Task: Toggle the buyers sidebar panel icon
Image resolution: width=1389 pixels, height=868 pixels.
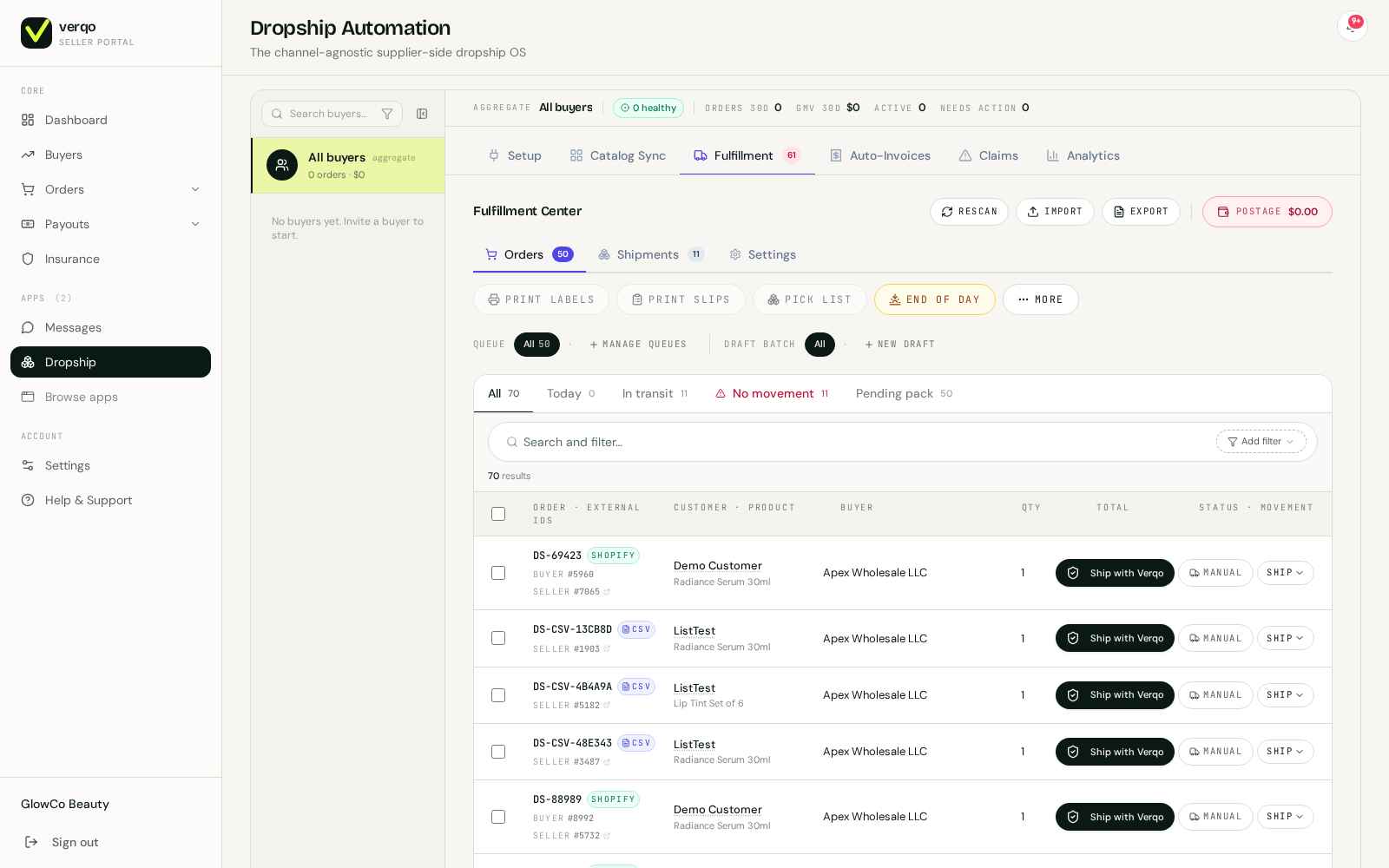Action: click(422, 114)
